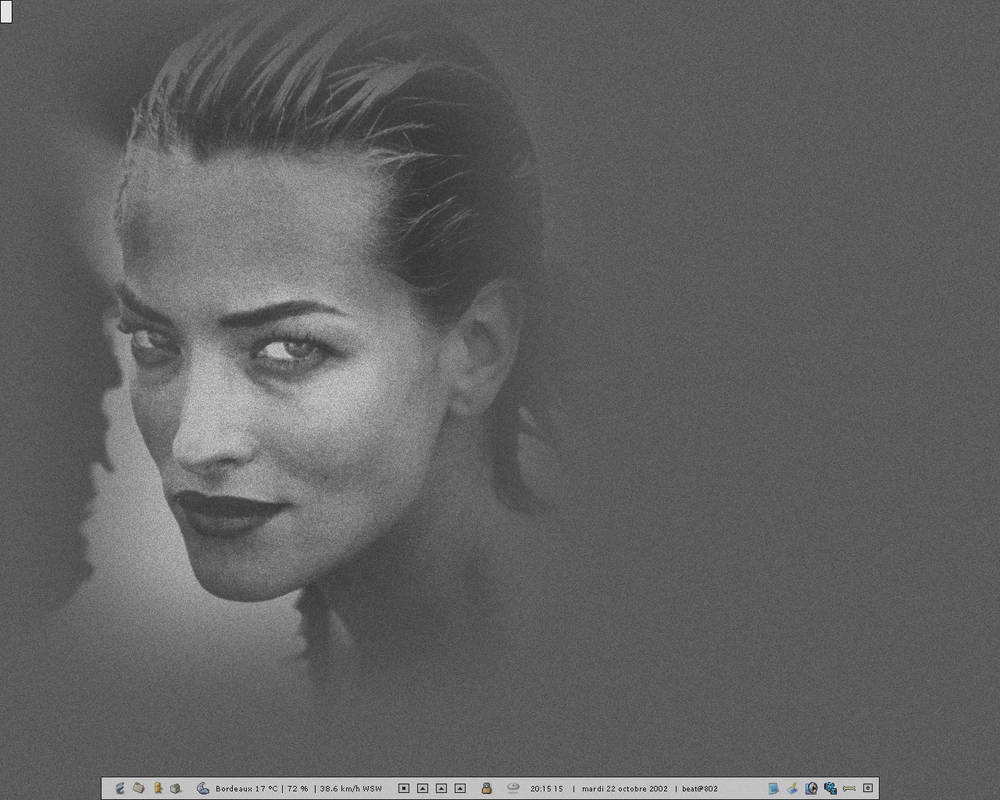Click the 20:15:15 clock display

546,788
